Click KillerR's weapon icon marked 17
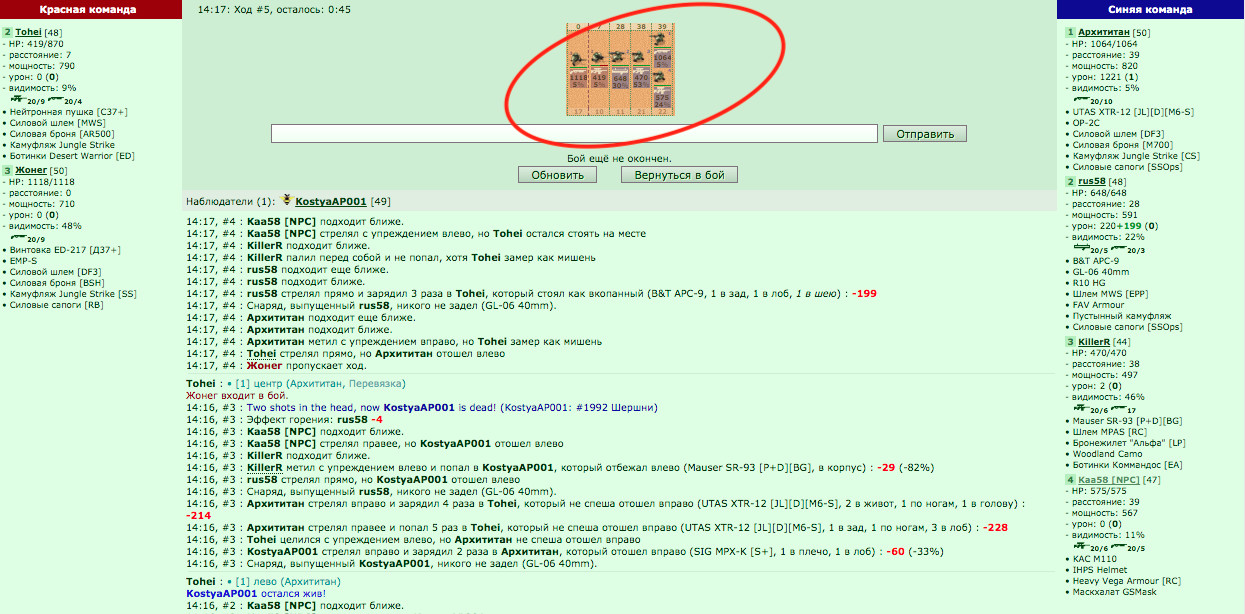The height and width of the screenshot is (614, 1245). pos(1119,407)
